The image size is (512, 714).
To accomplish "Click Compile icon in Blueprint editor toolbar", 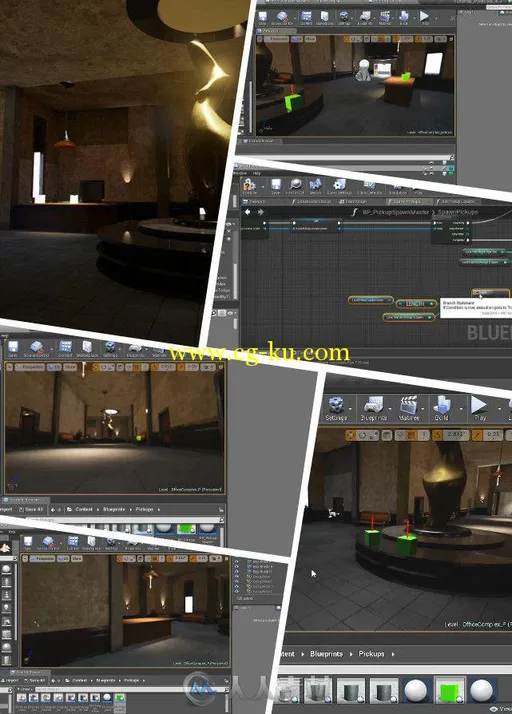I will click(249, 186).
